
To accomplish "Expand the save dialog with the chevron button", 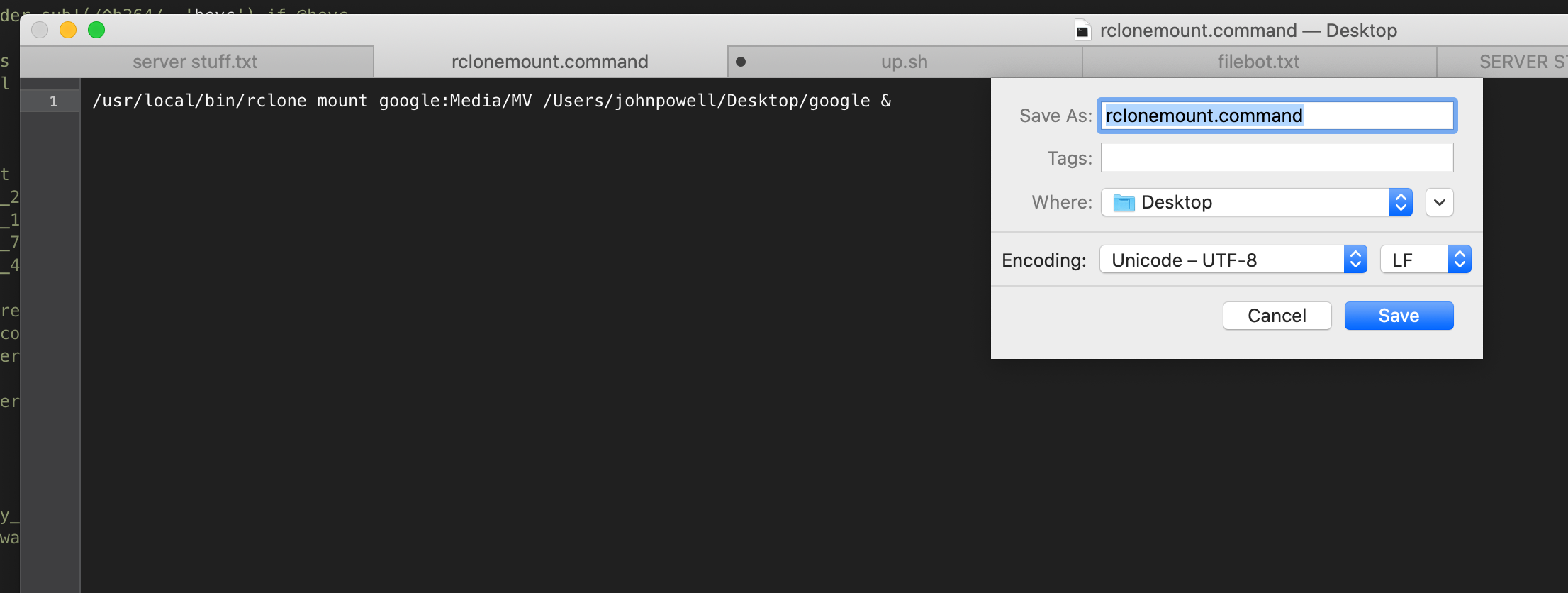I will 1439,202.
